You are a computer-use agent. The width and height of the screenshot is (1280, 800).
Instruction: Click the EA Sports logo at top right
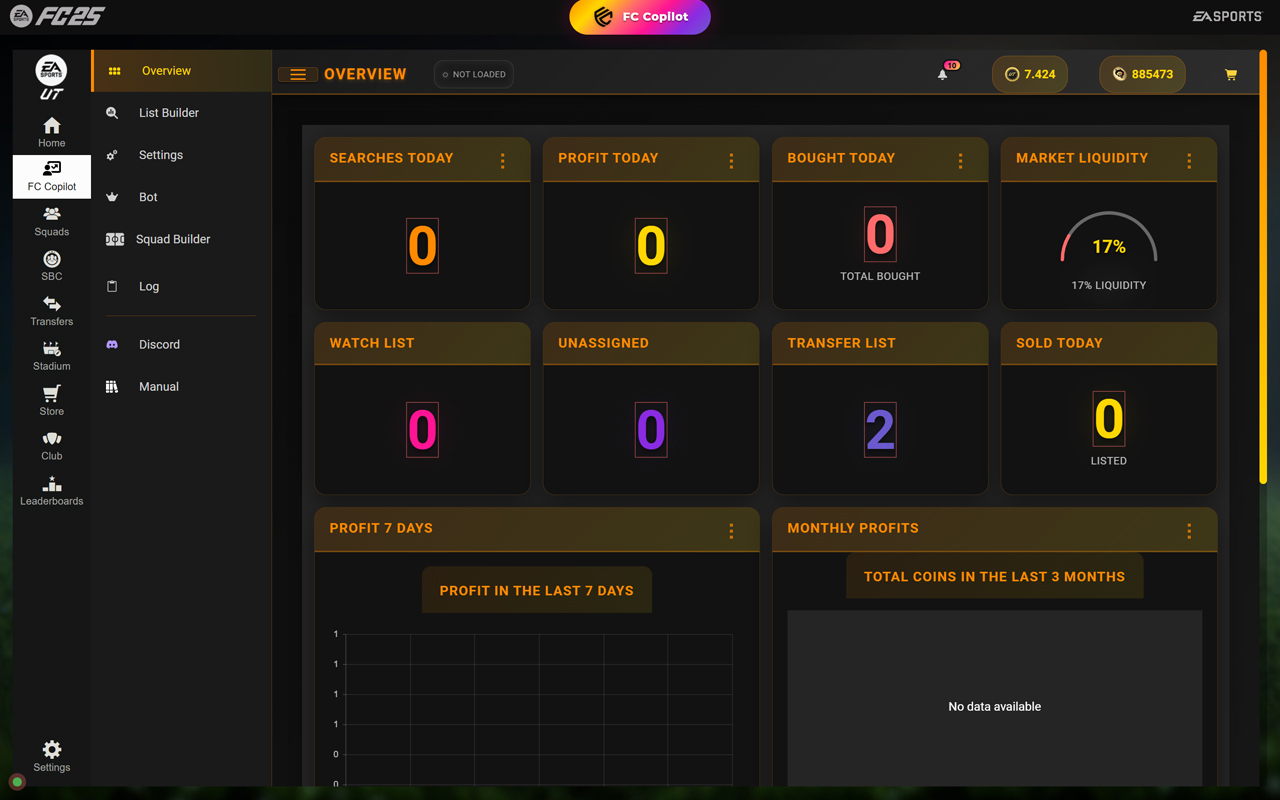pos(1227,16)
